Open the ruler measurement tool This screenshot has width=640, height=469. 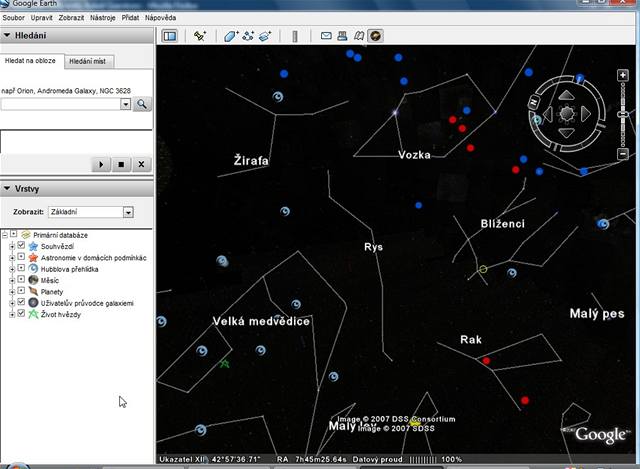(x=295, y=36)
